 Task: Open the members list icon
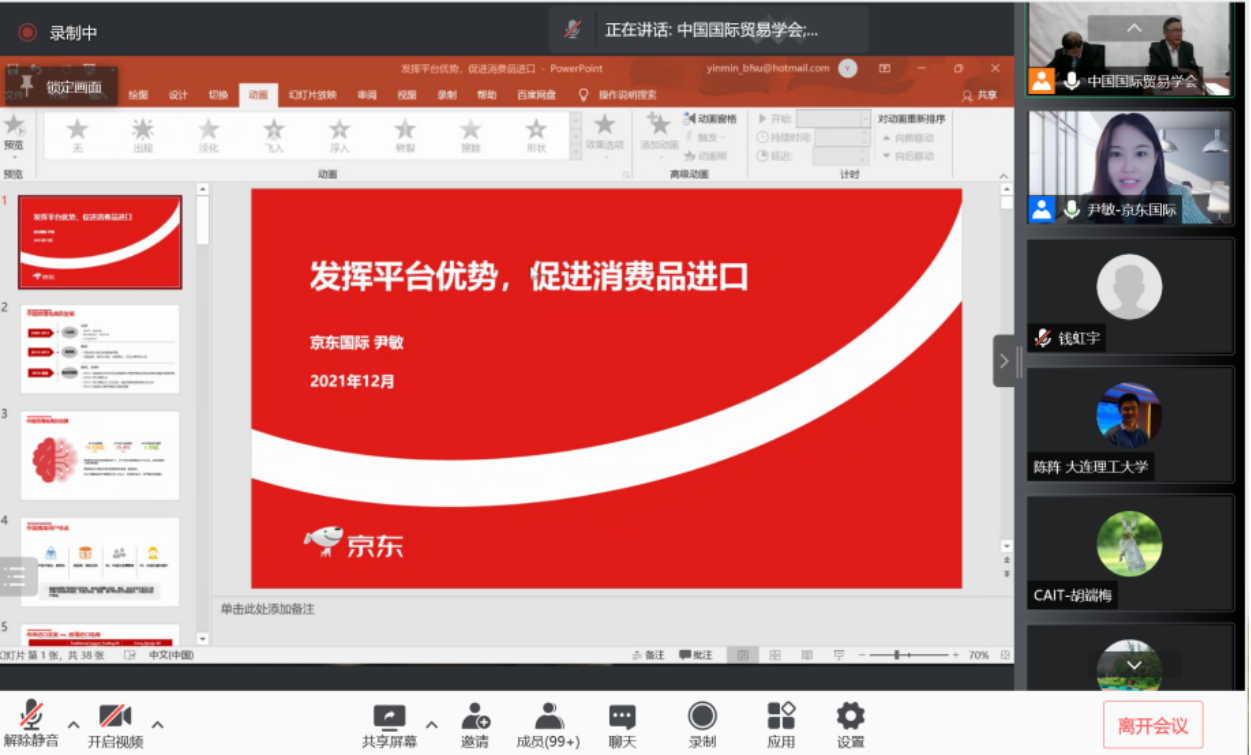pos(548,717)
